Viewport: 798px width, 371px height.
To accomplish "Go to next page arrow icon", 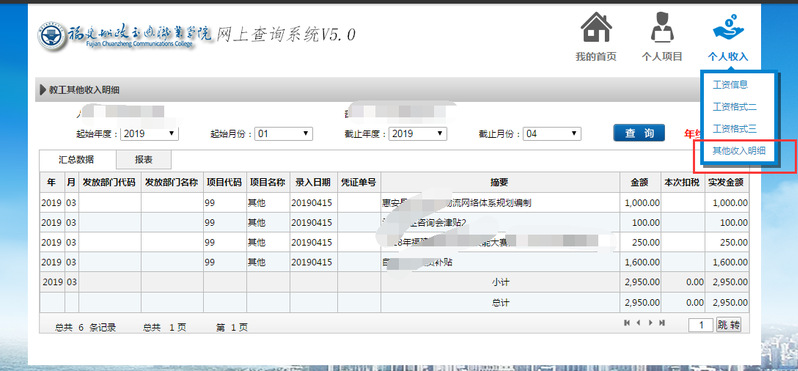I will [650, 323].
